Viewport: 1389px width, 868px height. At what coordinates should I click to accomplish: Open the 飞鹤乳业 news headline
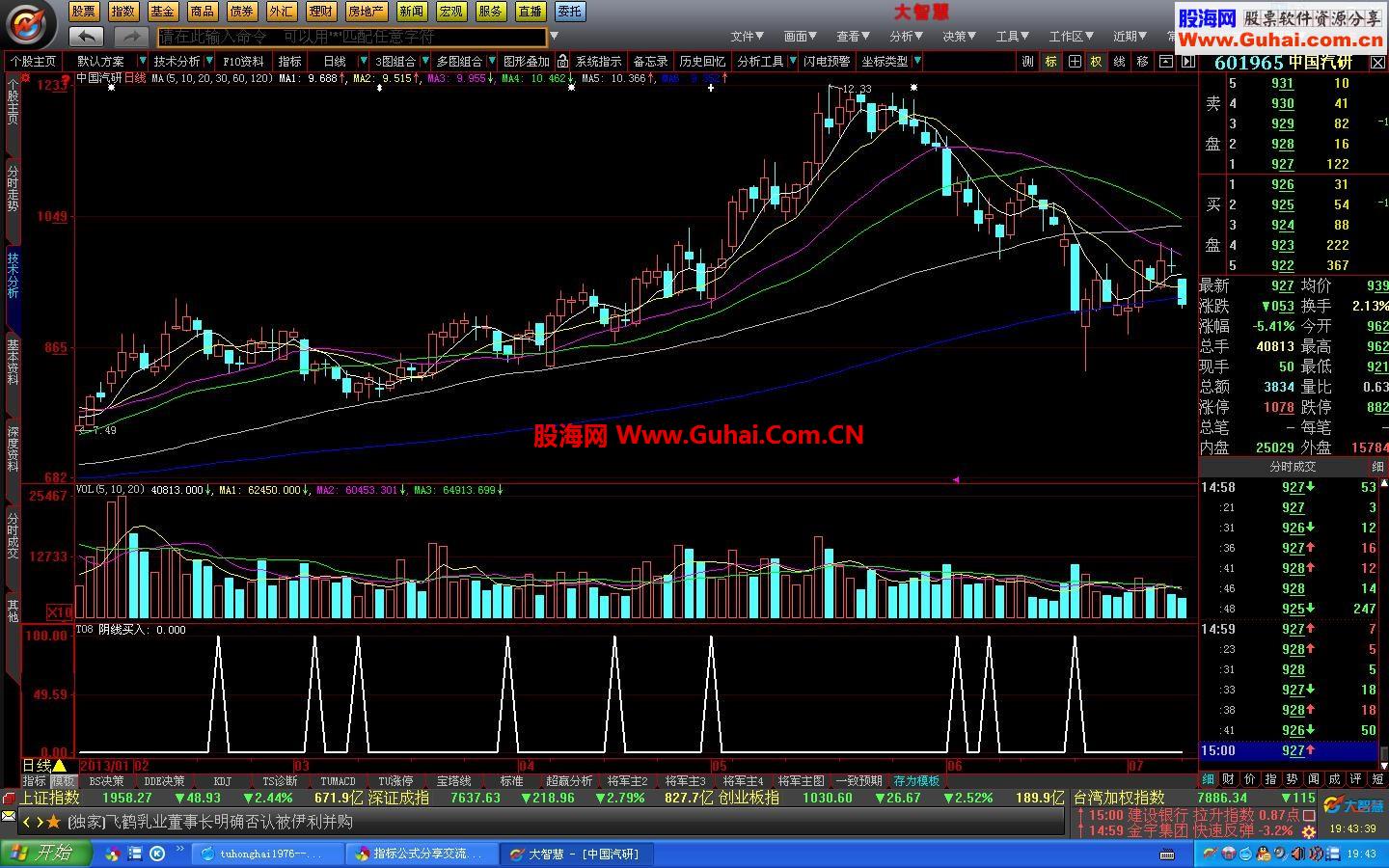(x=209, y=822)
